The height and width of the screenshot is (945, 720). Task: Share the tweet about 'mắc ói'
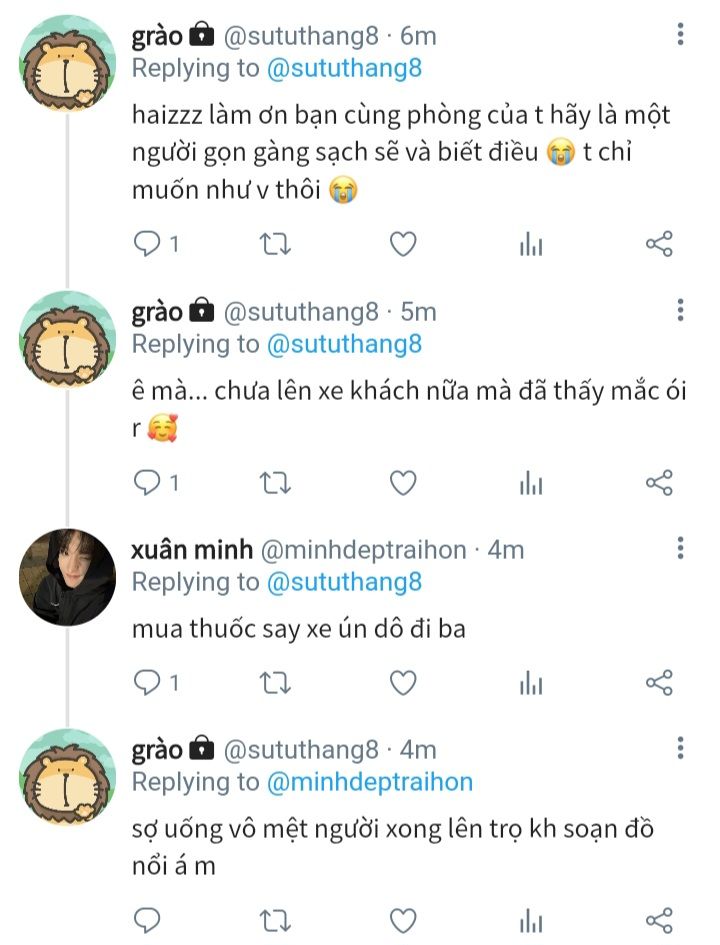[x=659, y=483]
